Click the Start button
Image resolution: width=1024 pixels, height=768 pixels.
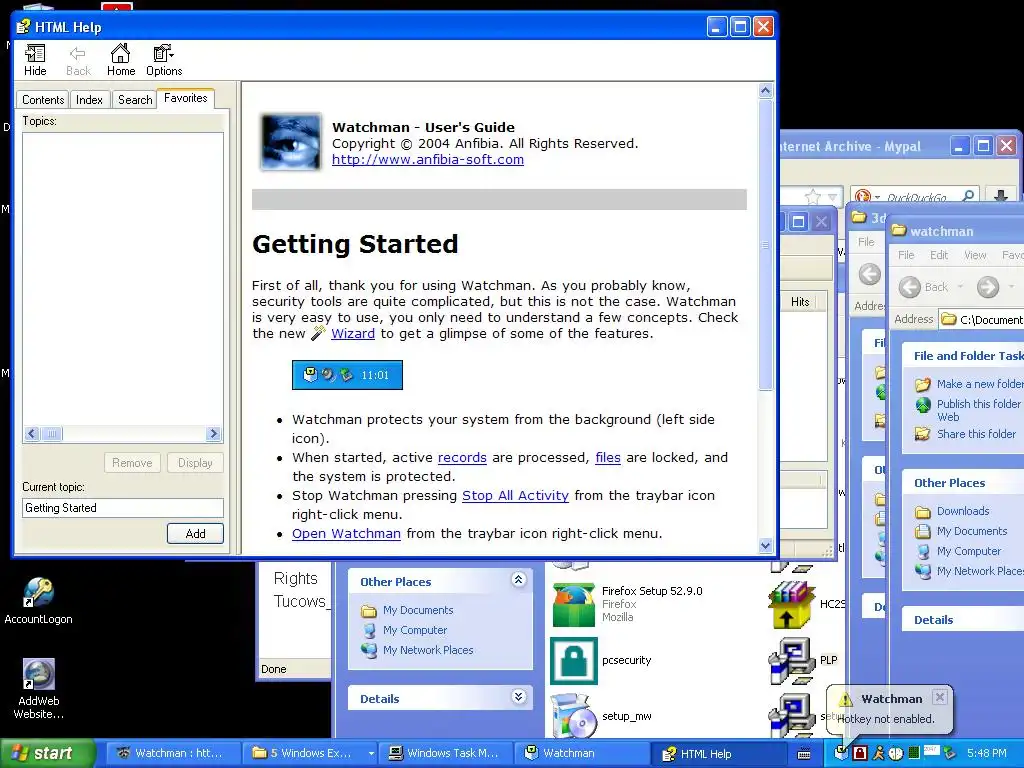coord(48,754)
